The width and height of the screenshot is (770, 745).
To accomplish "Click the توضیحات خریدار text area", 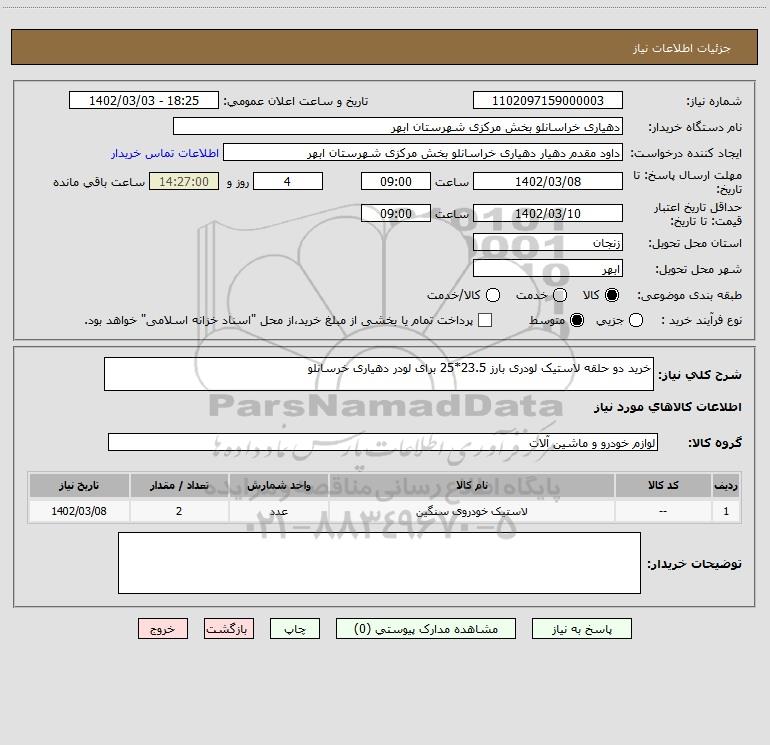I will [379, 563].
